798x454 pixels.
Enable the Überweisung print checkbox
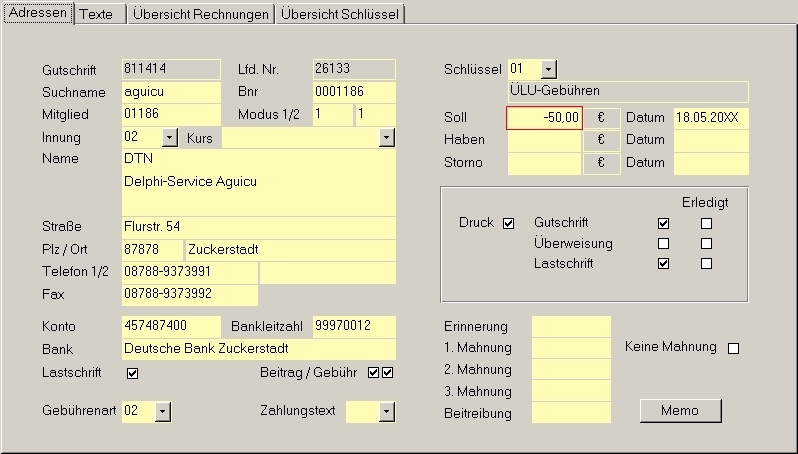pos(663,243)
